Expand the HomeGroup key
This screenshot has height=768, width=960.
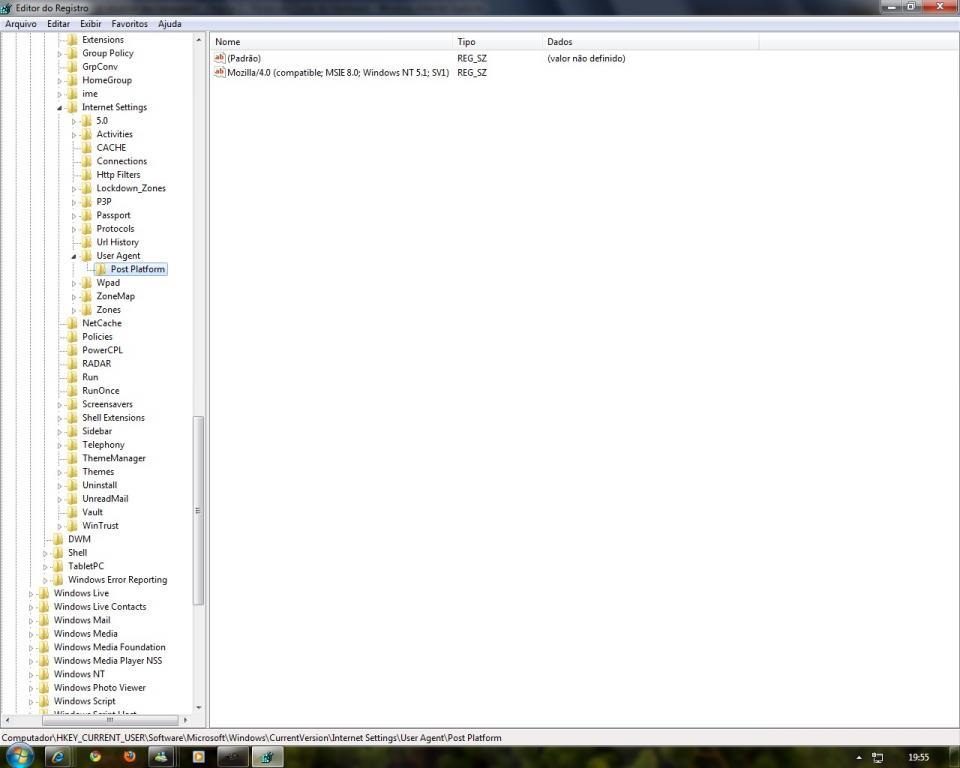(x=59, y=81)
